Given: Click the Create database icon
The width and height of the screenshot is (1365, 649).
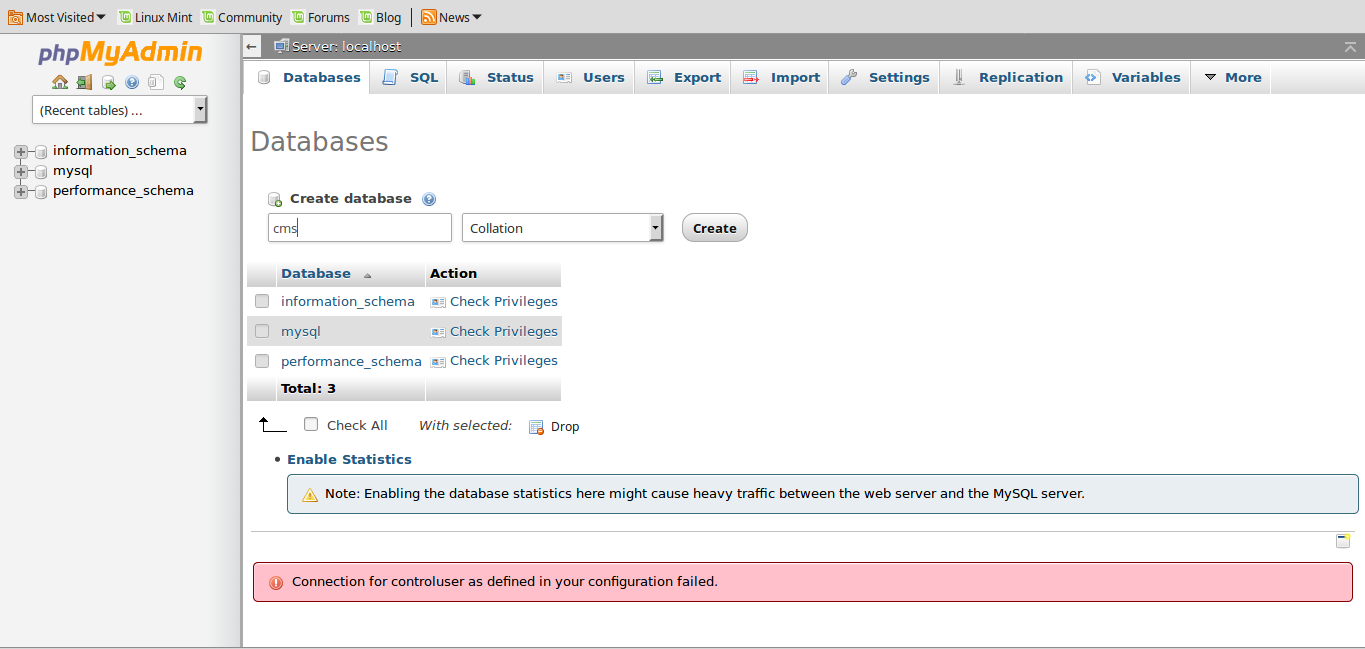Looking at the screenshot, I should (x=275, y=199).
